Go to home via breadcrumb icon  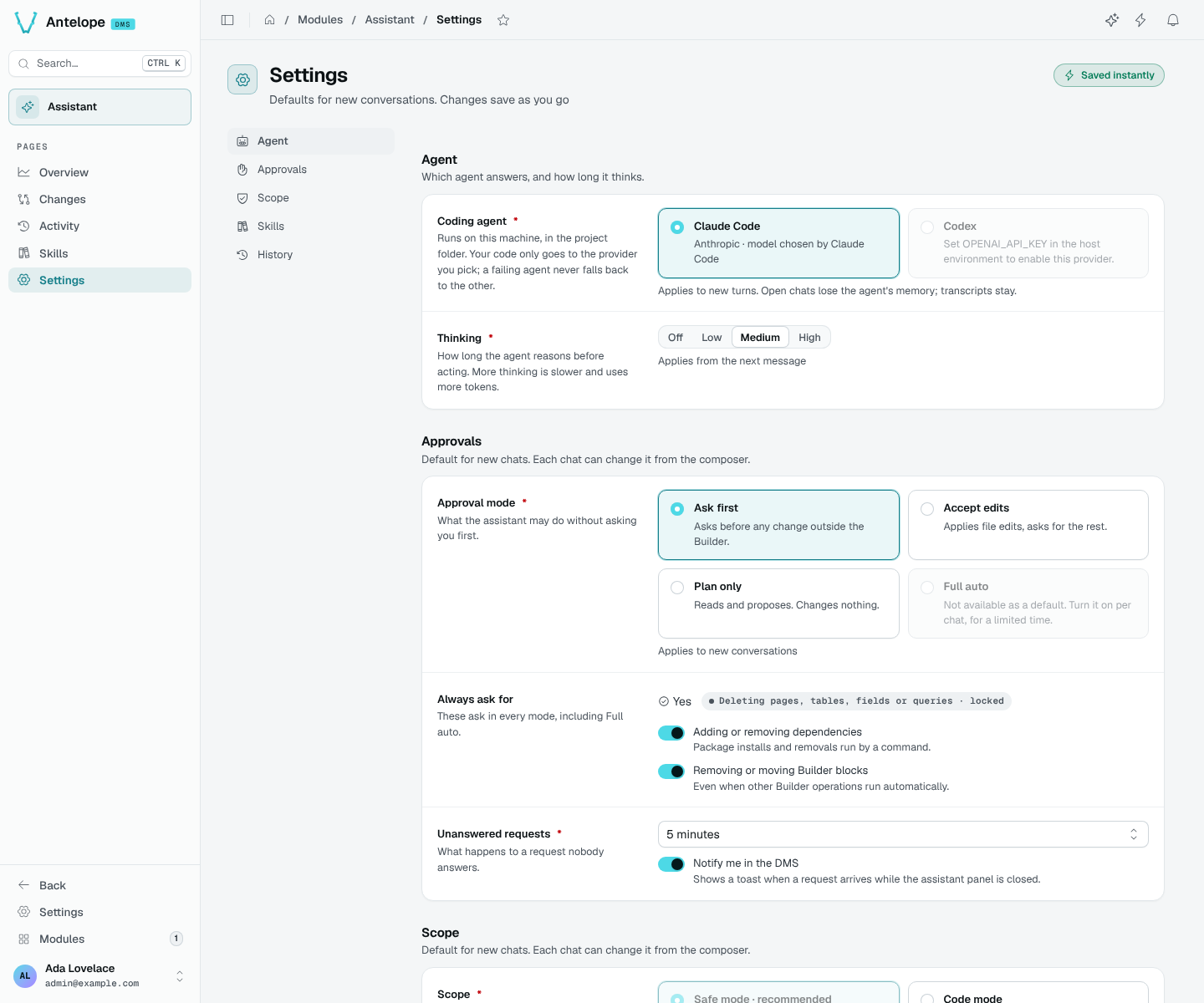pos(270,20)
